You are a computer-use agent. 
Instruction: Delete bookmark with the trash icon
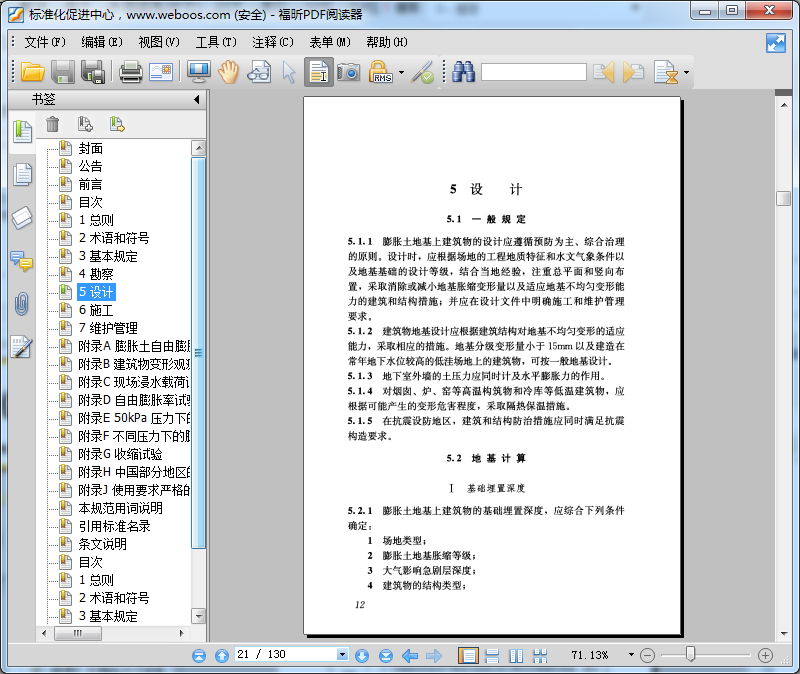click(53, 124)
